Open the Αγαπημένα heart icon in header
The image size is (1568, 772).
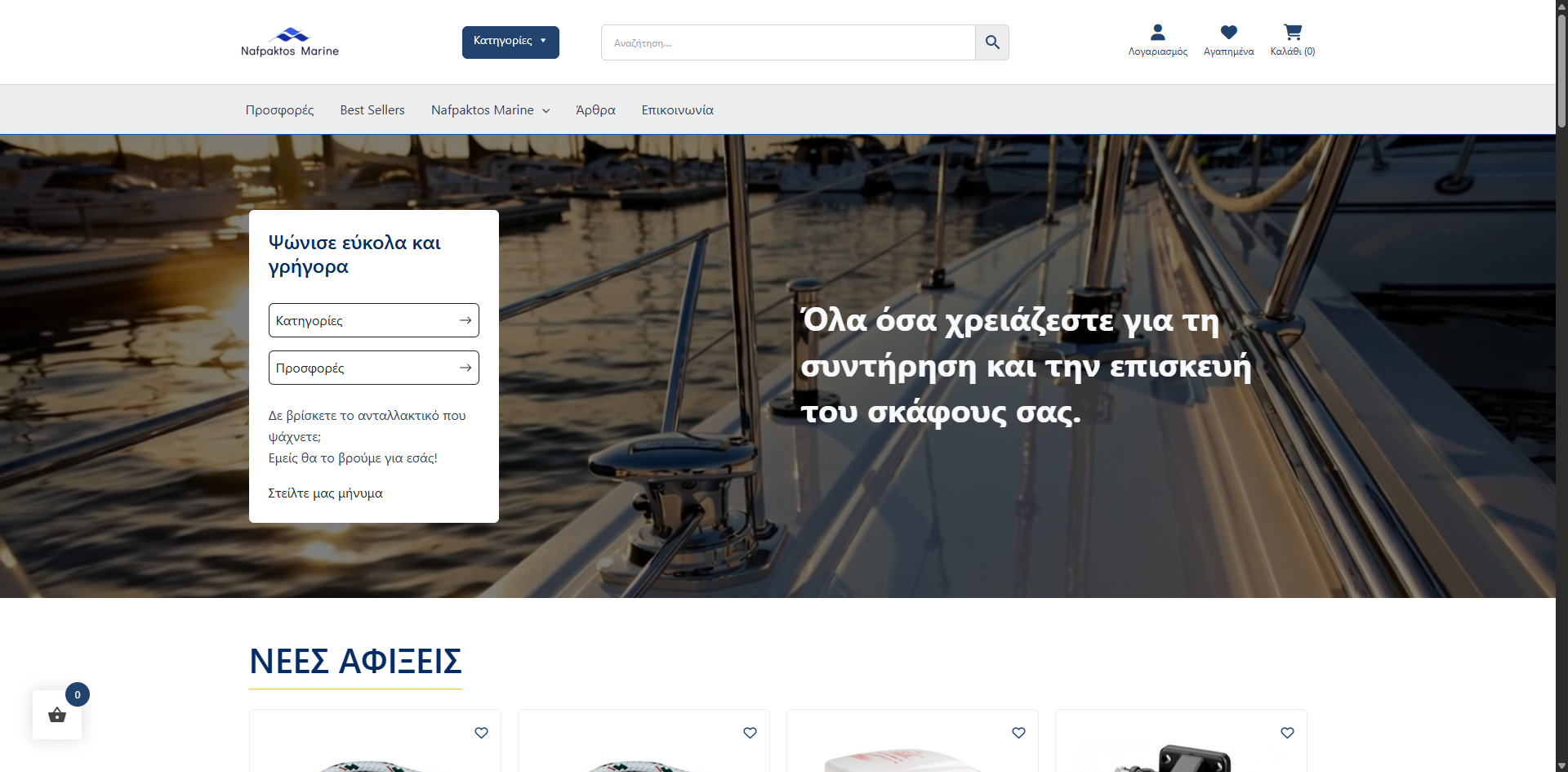[1228, 33]
